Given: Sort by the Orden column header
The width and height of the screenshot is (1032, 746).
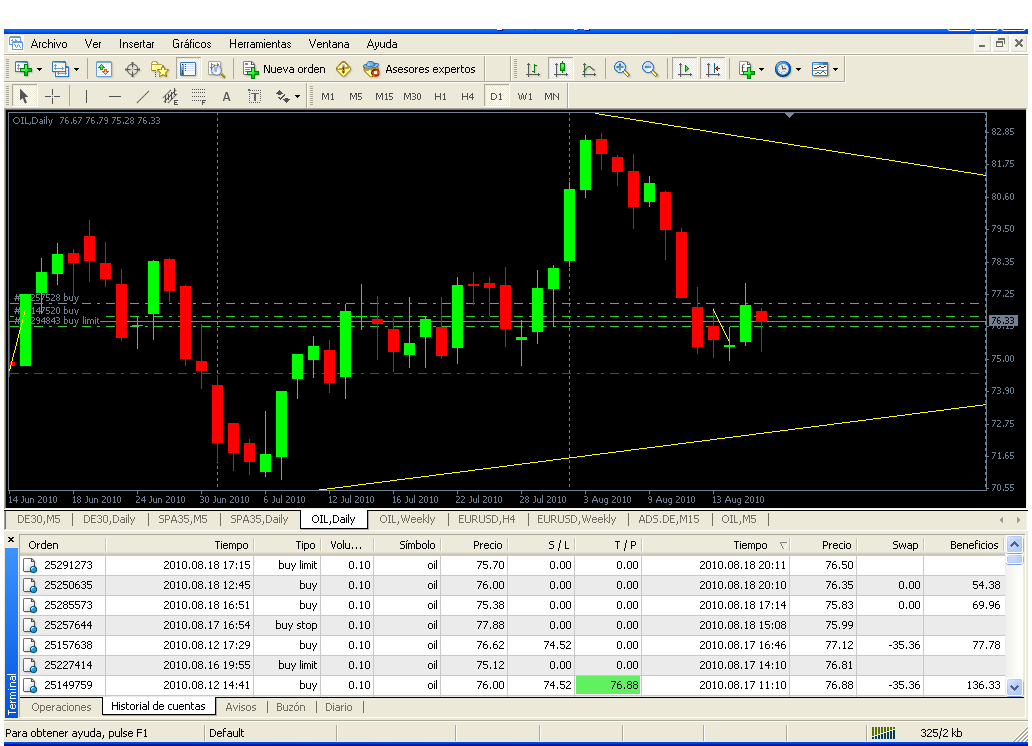Looking at the screenshot, I should (x=63, y=545).
